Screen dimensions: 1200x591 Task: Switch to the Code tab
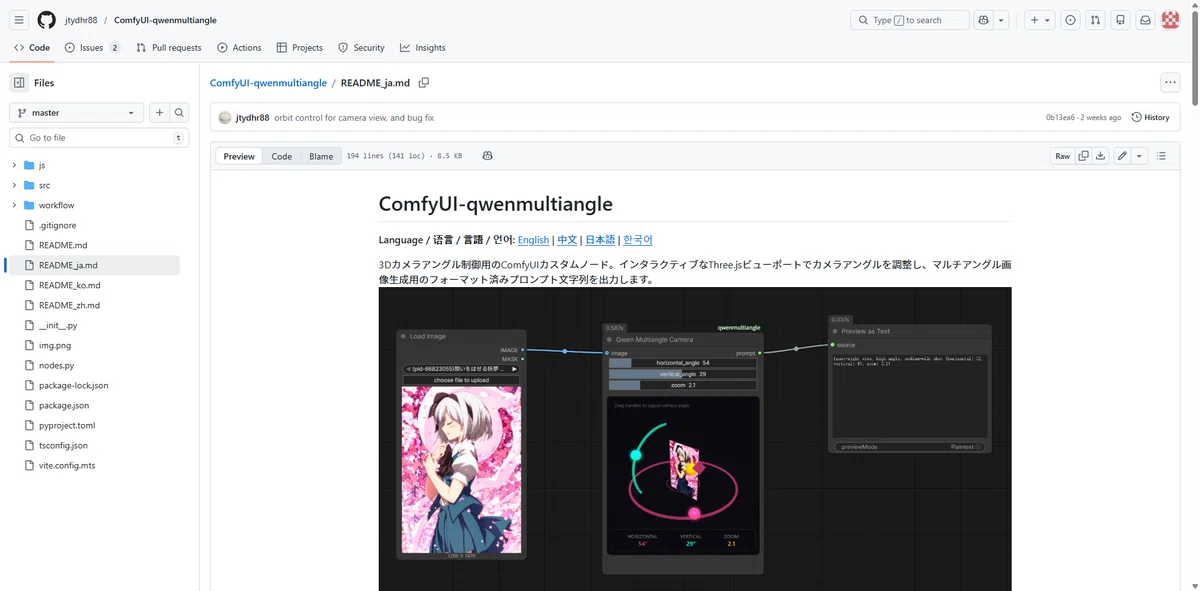[32, 47]
